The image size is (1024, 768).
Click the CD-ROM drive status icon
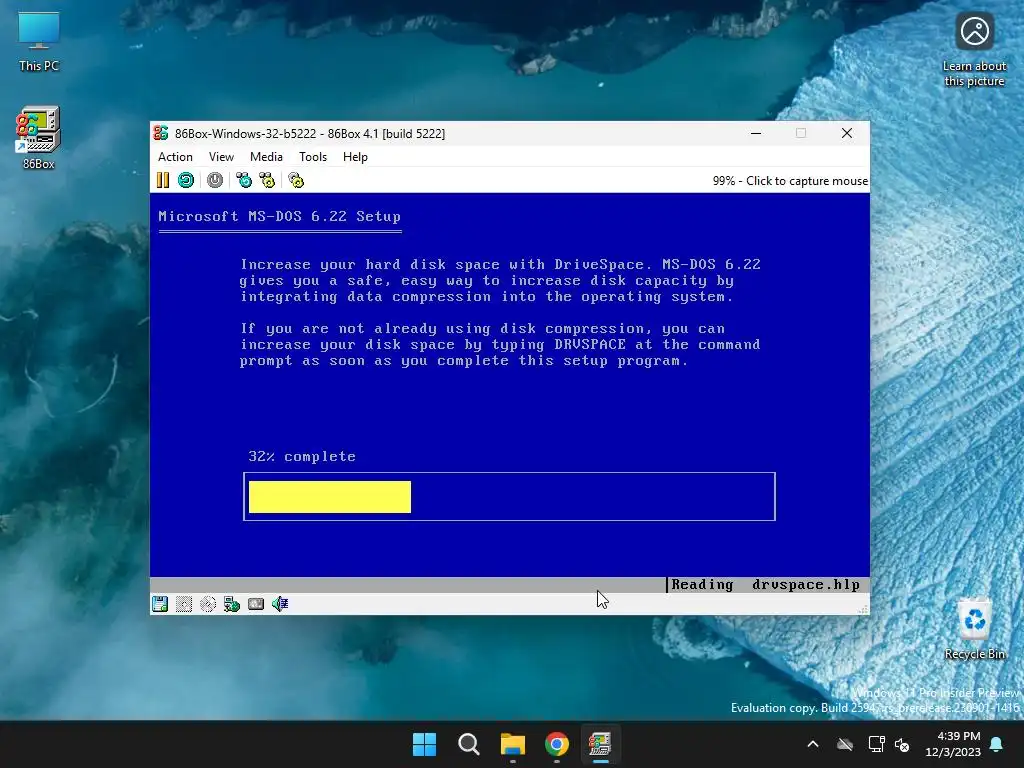click(x=208, y=604)
